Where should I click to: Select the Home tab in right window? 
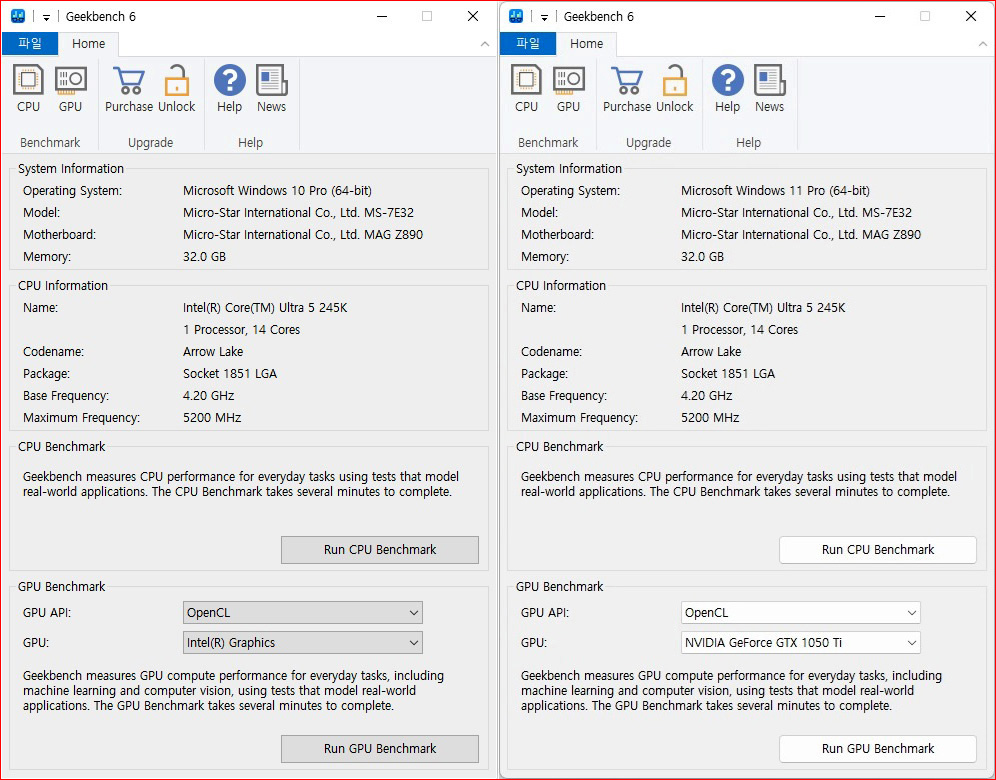pos(586,43)
